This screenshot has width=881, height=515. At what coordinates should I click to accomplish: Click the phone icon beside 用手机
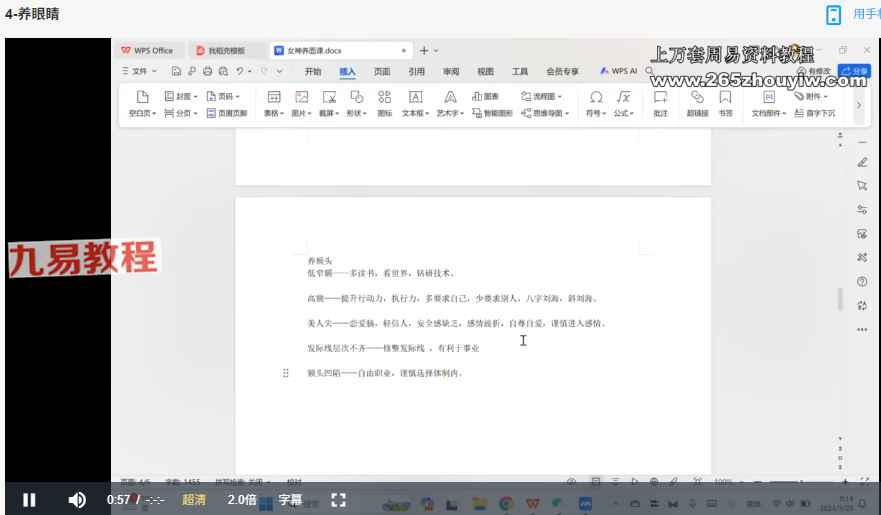point(833,15)
